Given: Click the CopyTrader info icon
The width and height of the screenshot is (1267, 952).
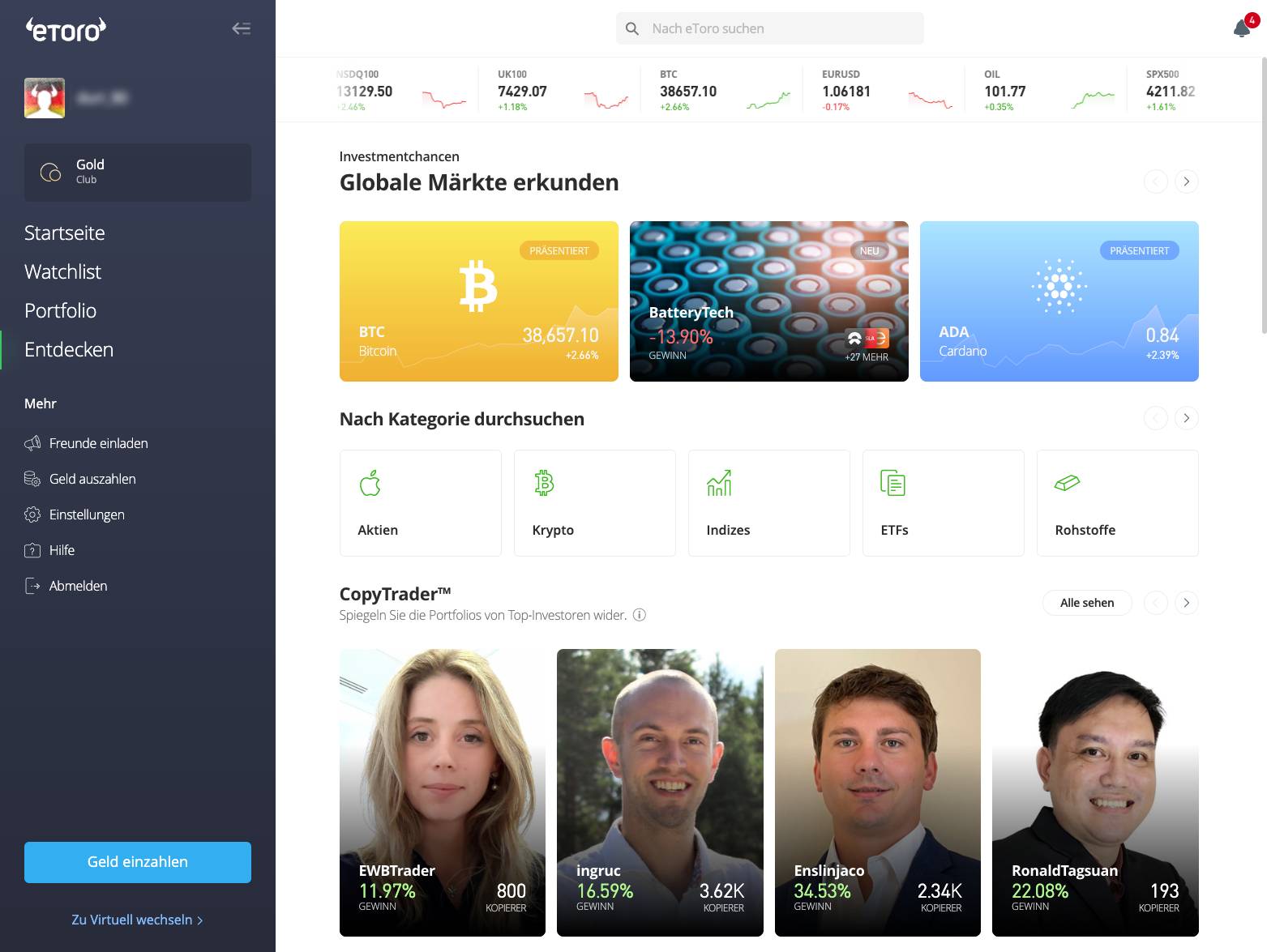Looking at the screenshot, I should [639, 615].
